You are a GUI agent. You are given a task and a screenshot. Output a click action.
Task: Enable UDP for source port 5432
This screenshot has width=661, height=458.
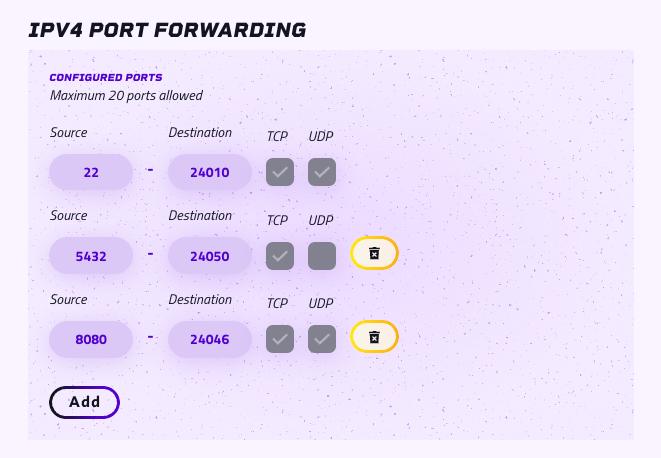322,256
